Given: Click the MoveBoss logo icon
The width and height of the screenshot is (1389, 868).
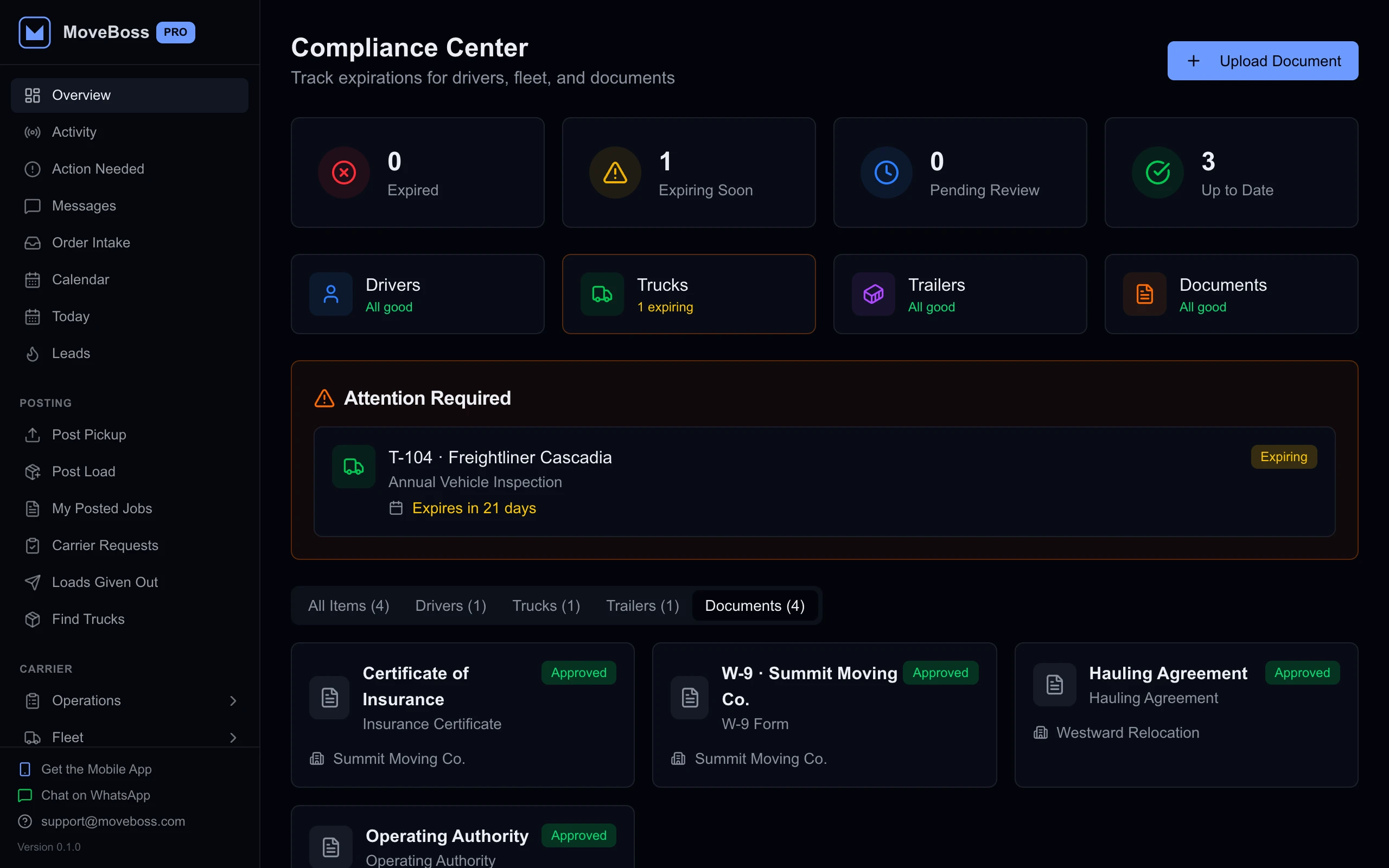Looking at the screenshot, I should (x=34, y=32).
